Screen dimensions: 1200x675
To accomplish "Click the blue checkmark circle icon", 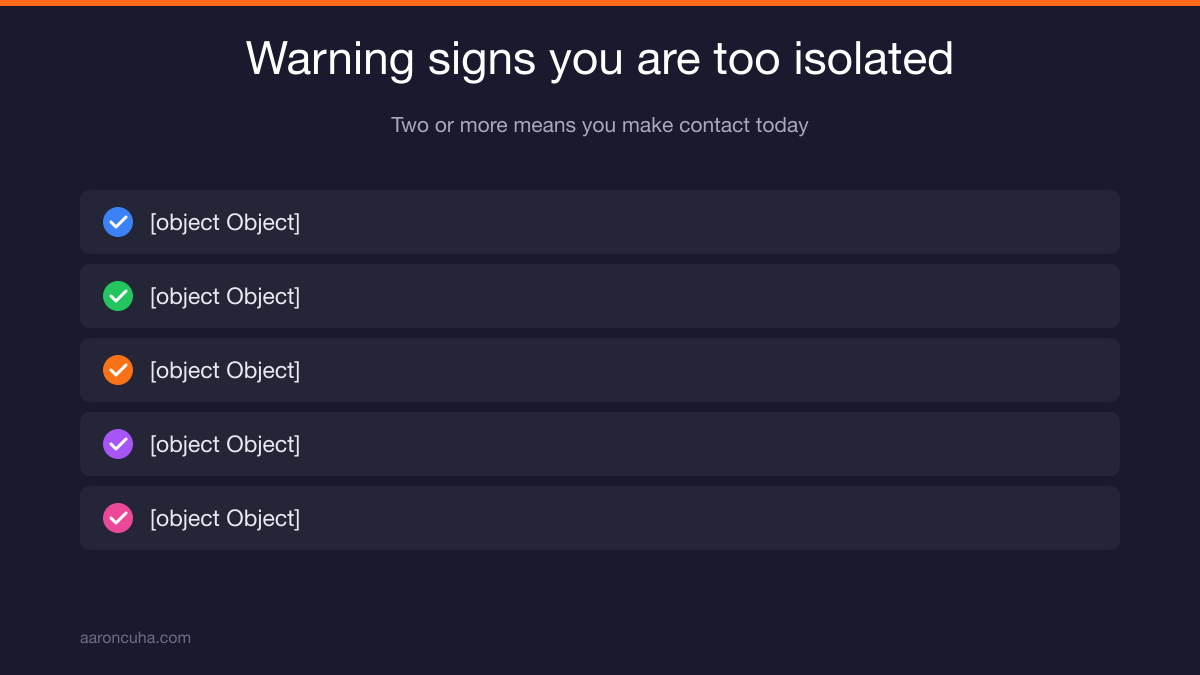I will (x=118, y=222).
